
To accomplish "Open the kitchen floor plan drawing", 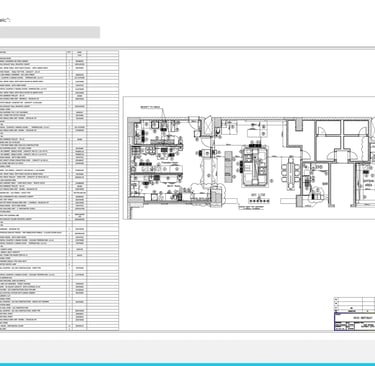I will (249, 158).
